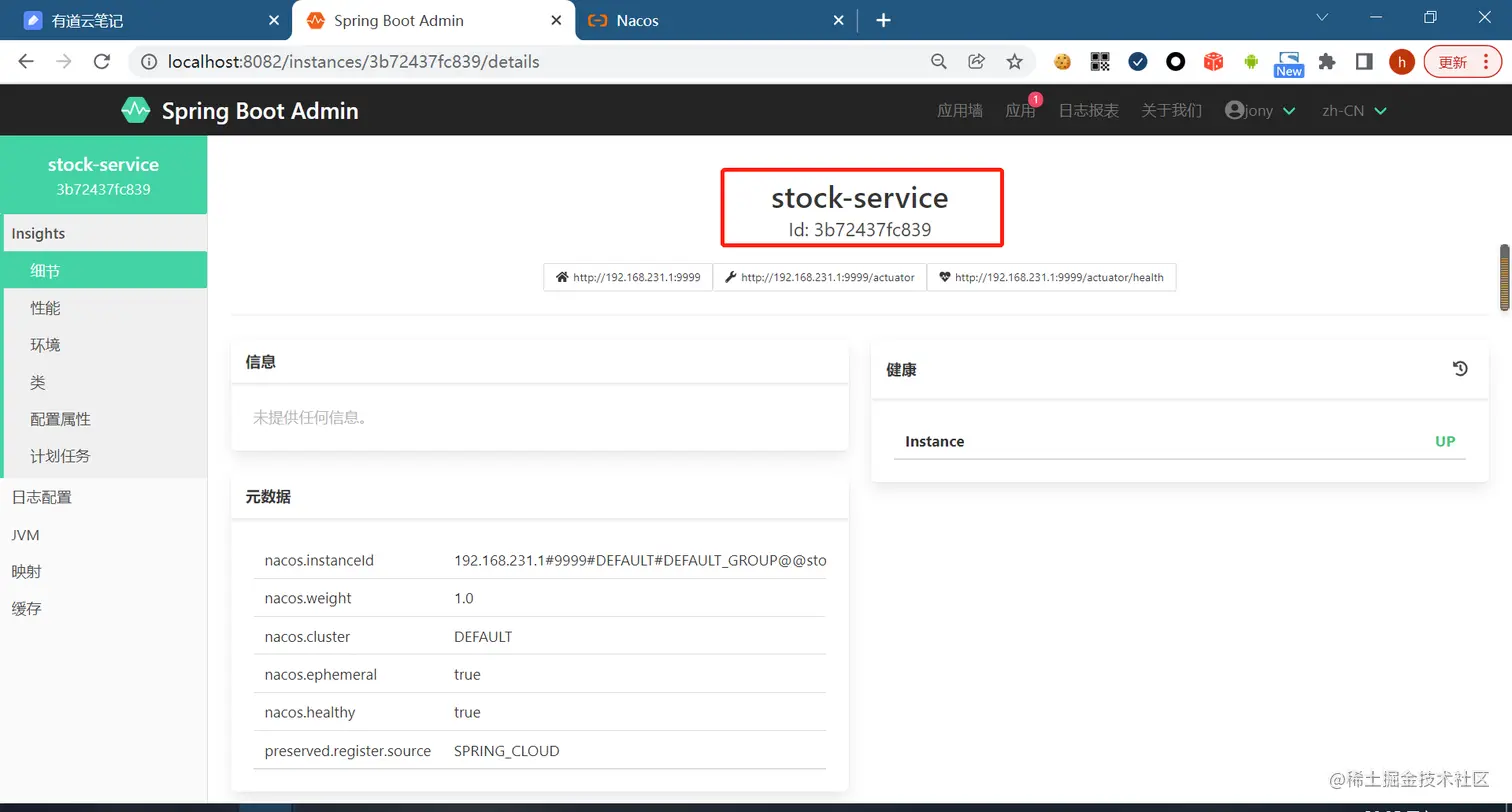
Task: Open the Extensions puzzle piece menu
Action: coord(1327,62)
